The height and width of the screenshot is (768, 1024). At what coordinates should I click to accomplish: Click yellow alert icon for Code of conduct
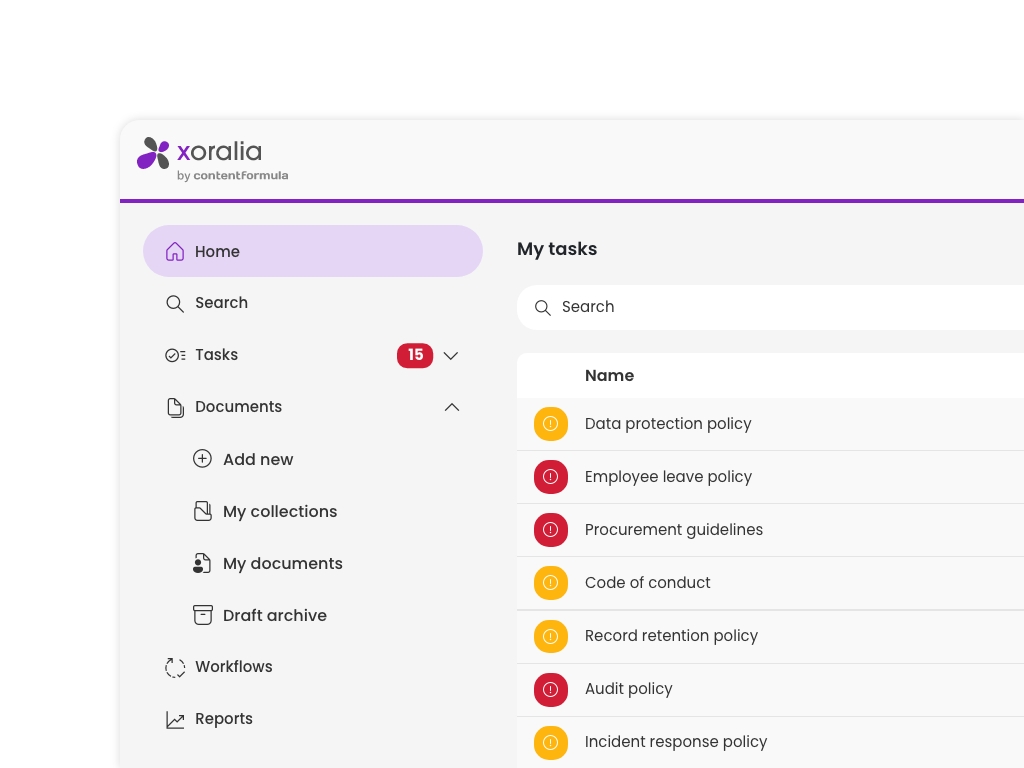[551, 583]
